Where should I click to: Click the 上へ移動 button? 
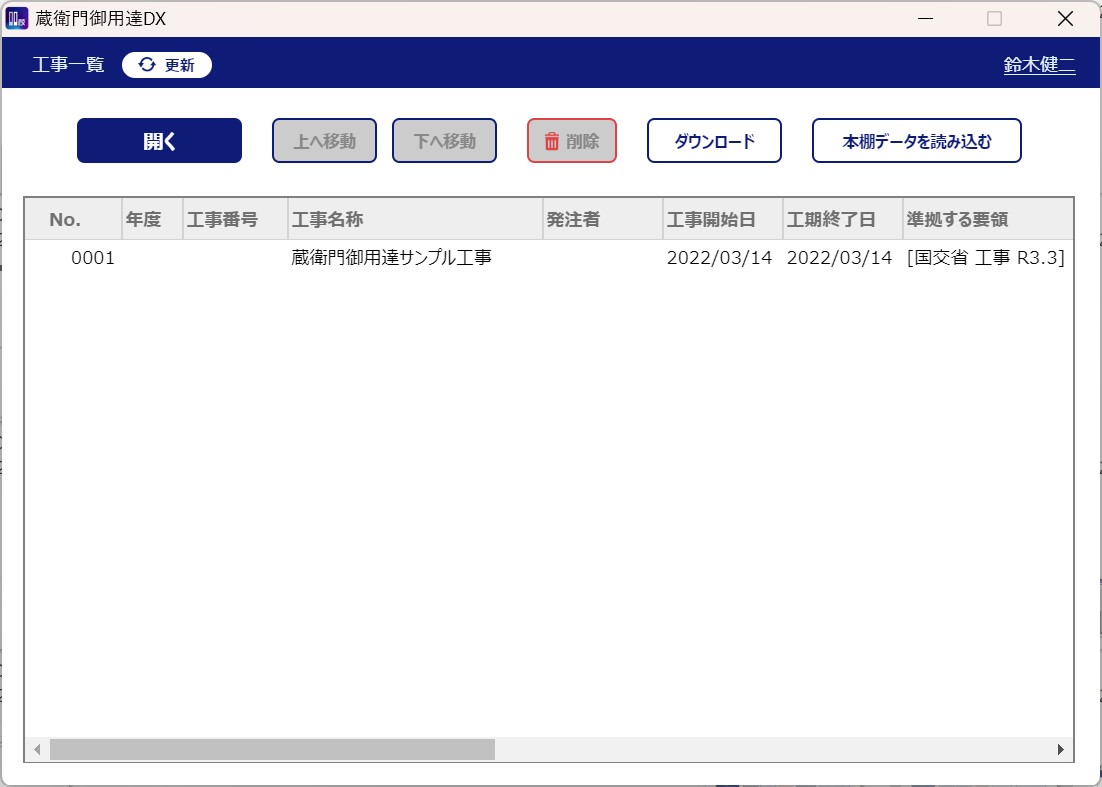[324, 141]
